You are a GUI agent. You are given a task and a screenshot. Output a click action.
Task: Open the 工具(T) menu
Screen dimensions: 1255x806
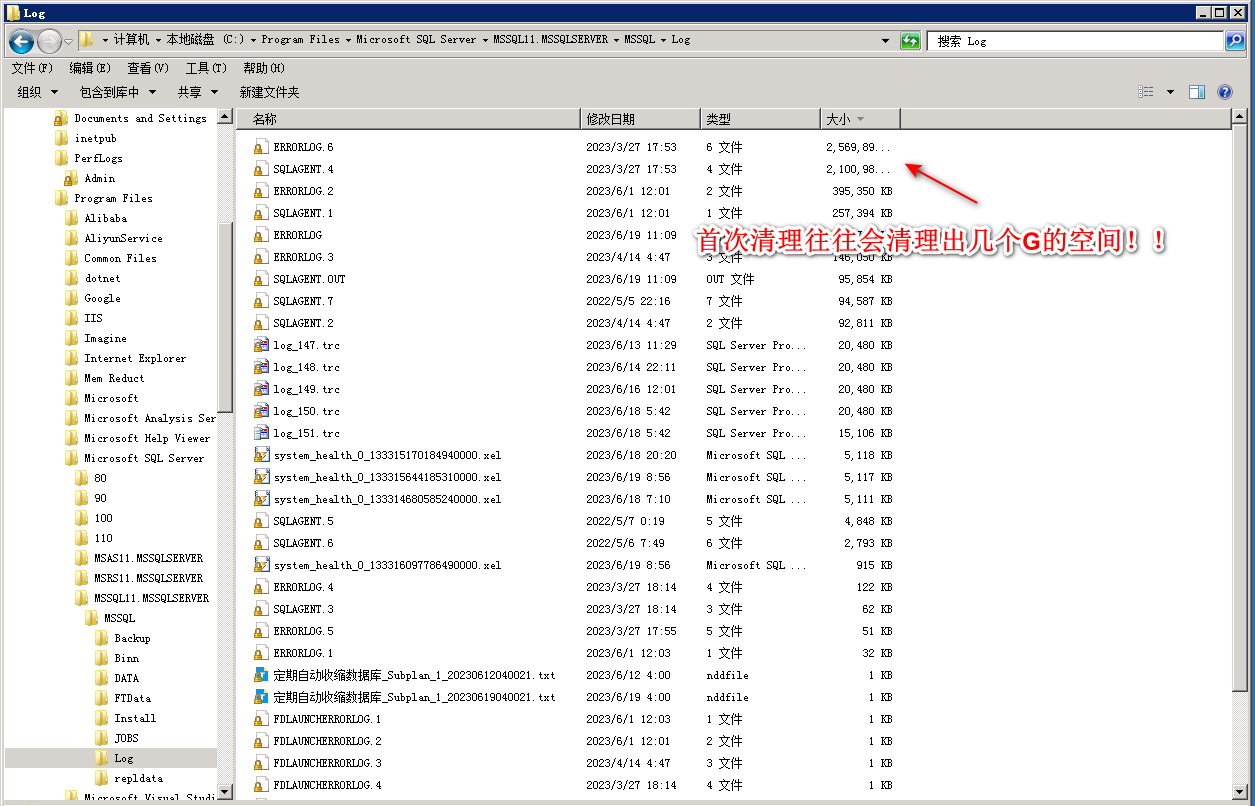tap(205, 68)
